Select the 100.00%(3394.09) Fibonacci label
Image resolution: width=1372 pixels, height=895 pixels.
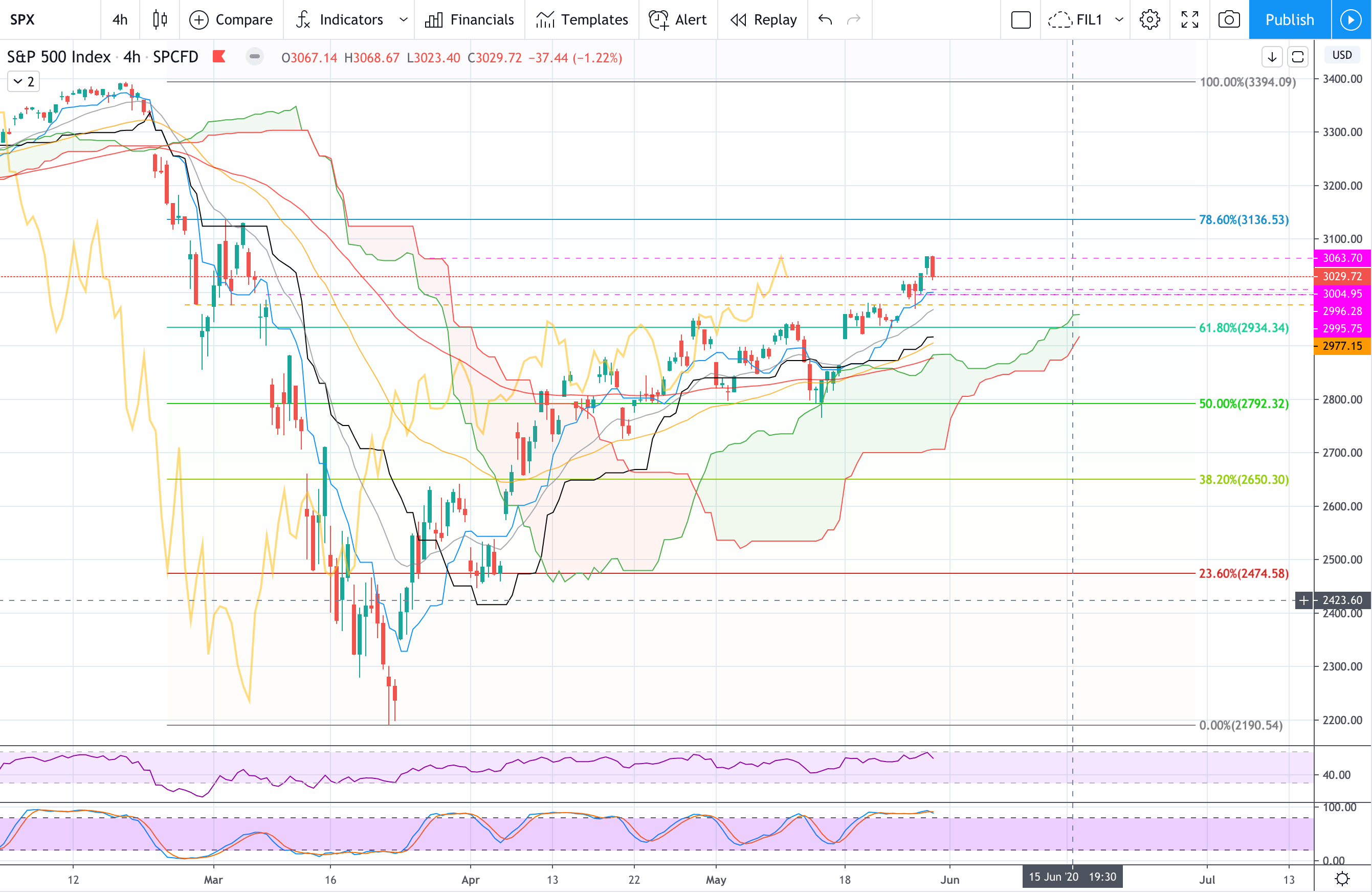click(1248, 82)
